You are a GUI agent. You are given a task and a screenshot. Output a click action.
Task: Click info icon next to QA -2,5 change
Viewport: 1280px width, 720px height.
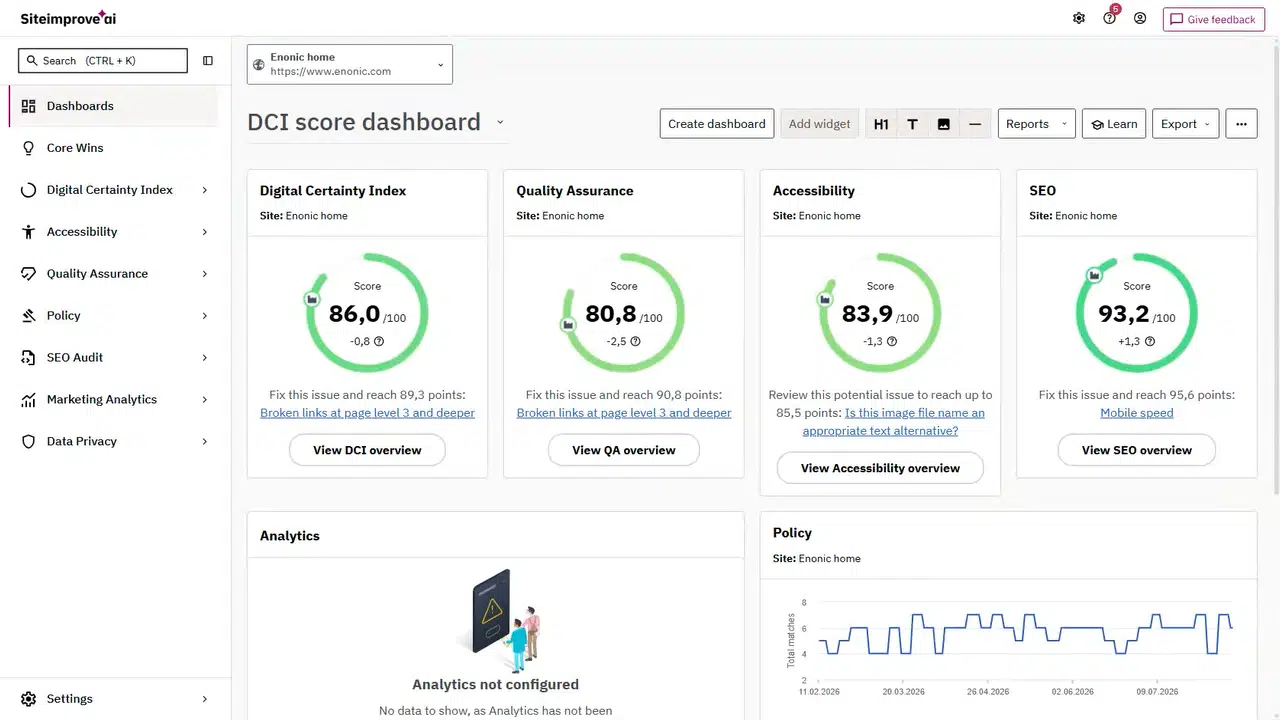click(635, 341)
